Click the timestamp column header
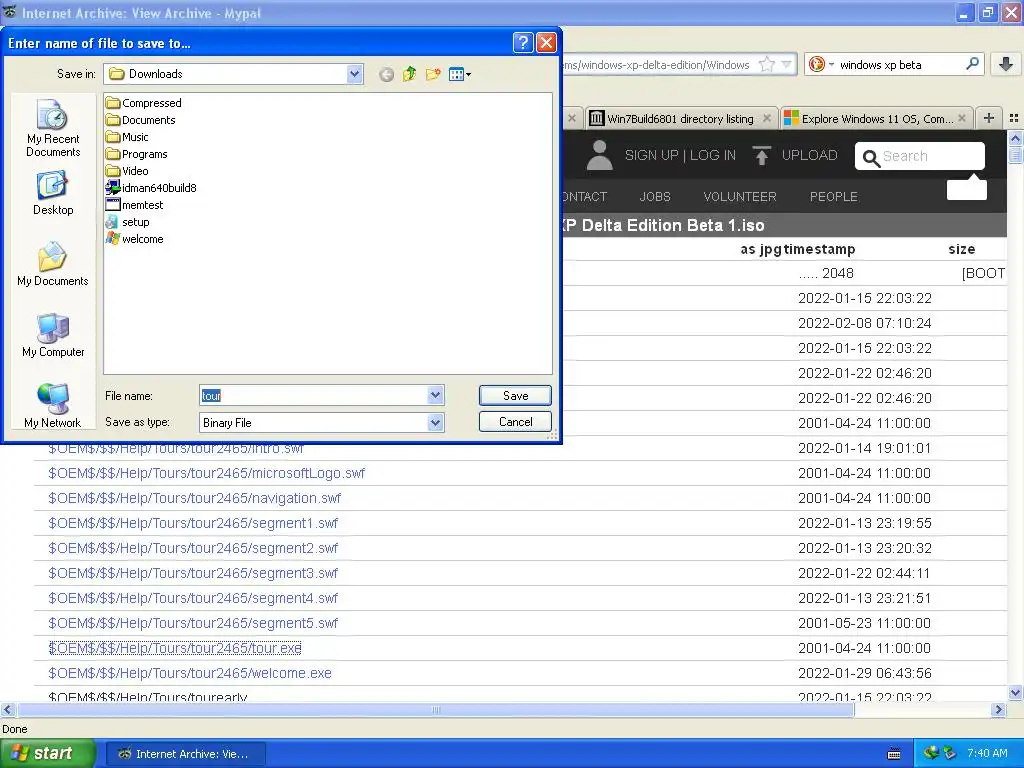The height and width of the screenshot is (768, 1024). coord(819,249)
